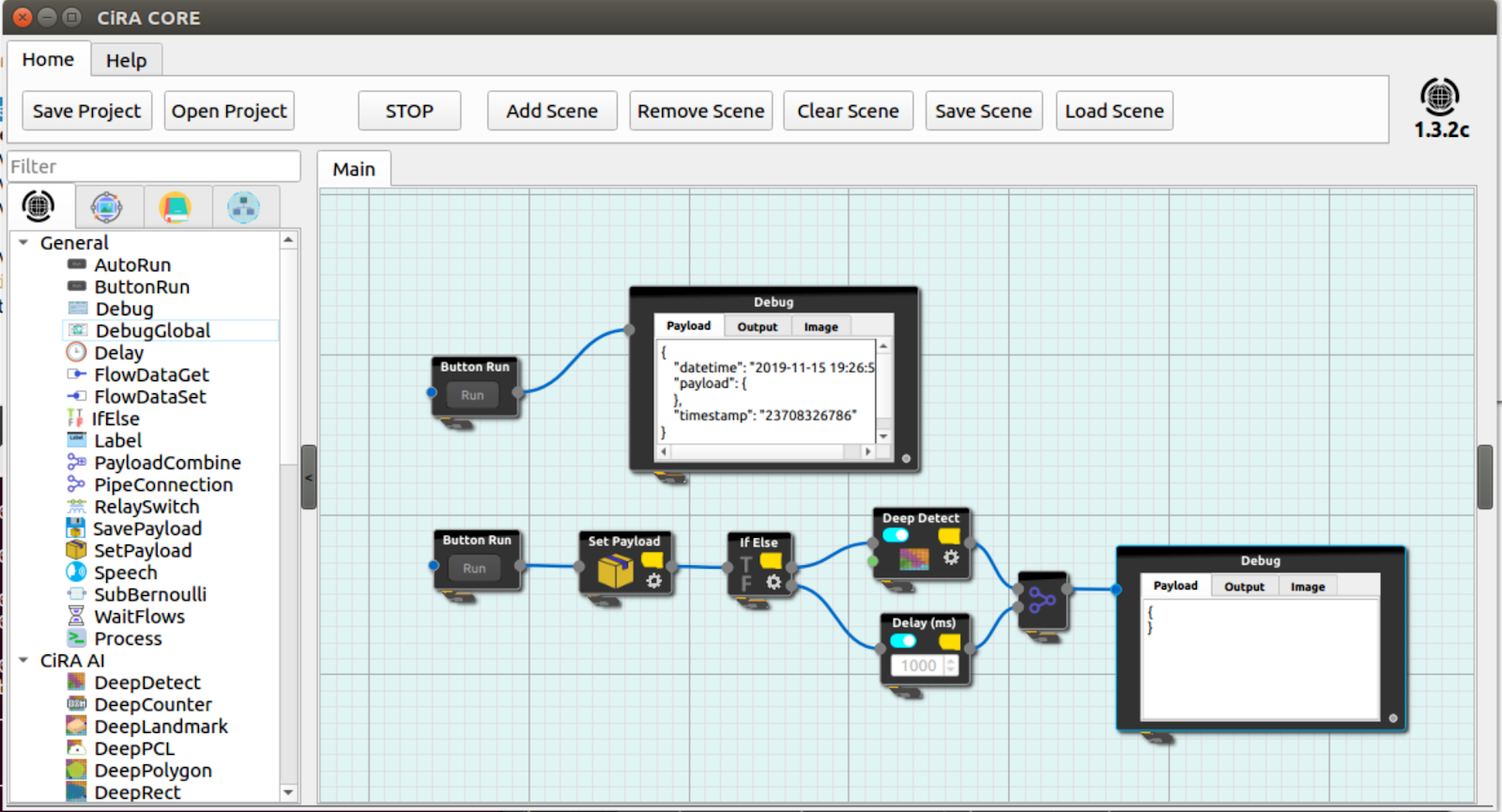This screenshot has width=1502, height=812.
Task: Collapse the General category in node tree
Action: pyautogui.click(x=23, y=242)
